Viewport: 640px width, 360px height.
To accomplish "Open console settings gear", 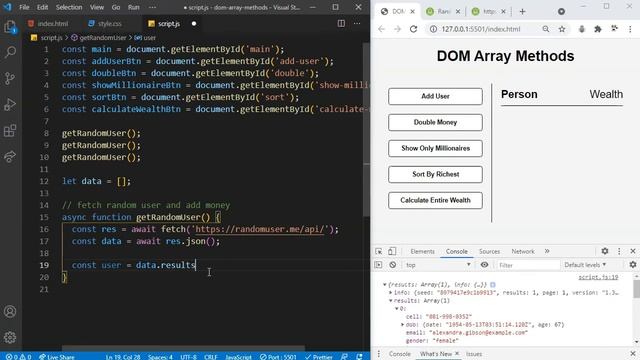I will (x=633, y=264).
